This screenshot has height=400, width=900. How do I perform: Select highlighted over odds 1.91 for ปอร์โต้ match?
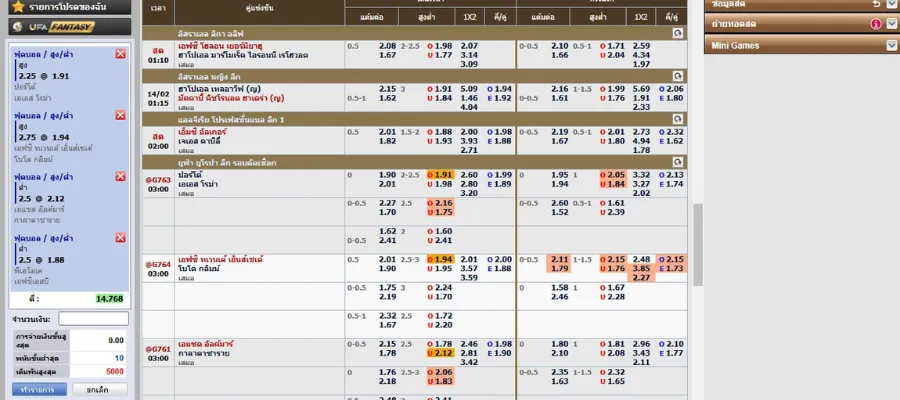(x=441, y=175)
